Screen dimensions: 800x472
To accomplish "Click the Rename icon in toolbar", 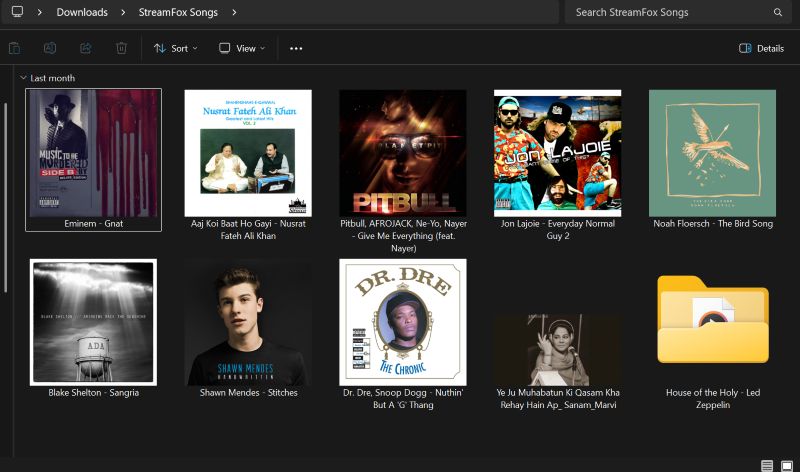I will [50, 48].
